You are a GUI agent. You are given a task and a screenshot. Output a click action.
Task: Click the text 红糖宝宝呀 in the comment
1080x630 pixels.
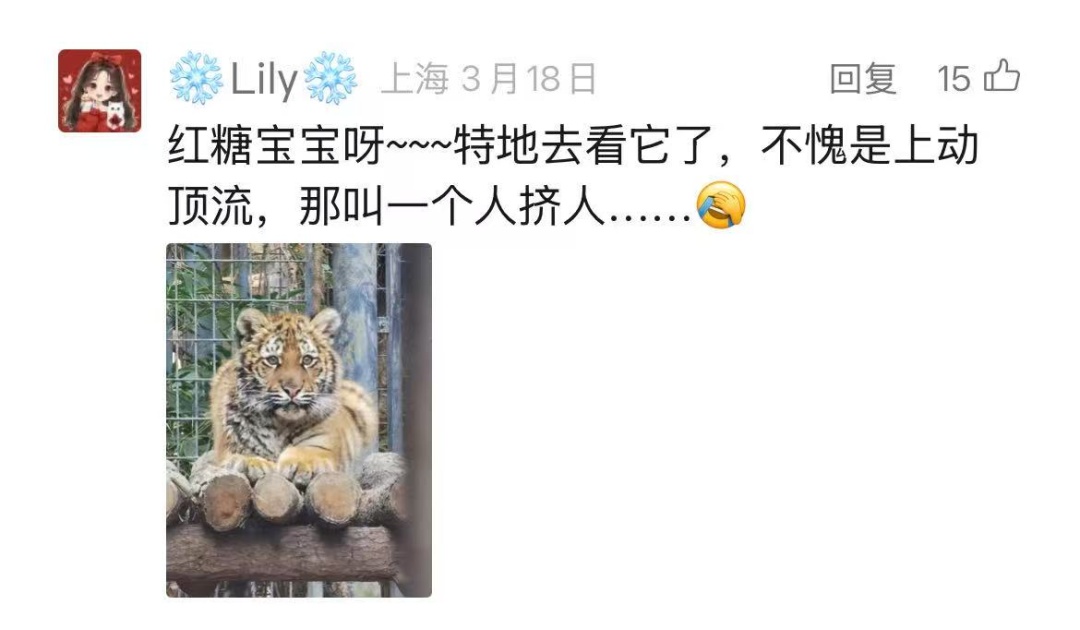pyautogui.click(x=276, y=145)
